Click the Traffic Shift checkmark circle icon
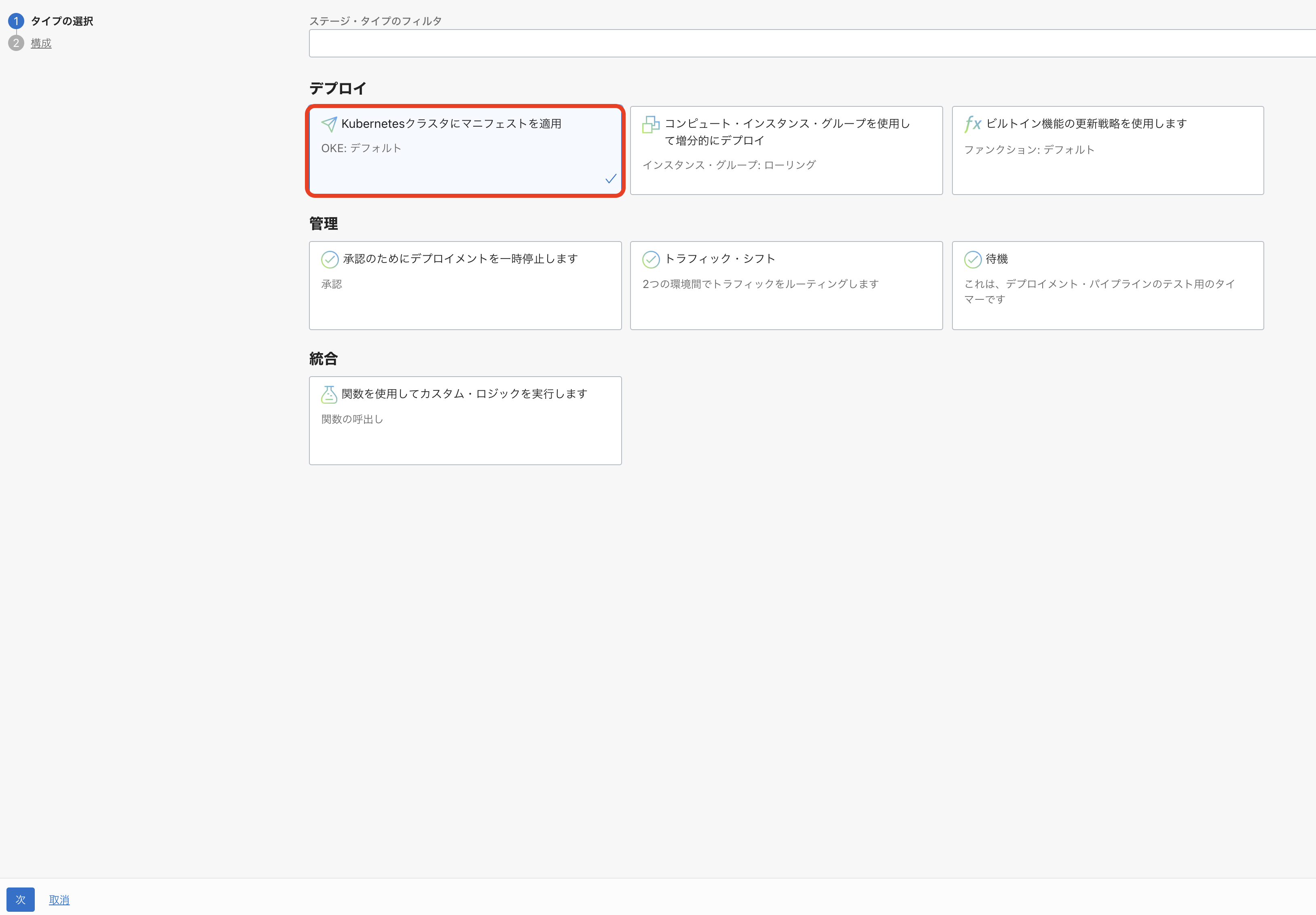Image resolution: width=1316 pixels, height=915 pixels. point(651,260)
